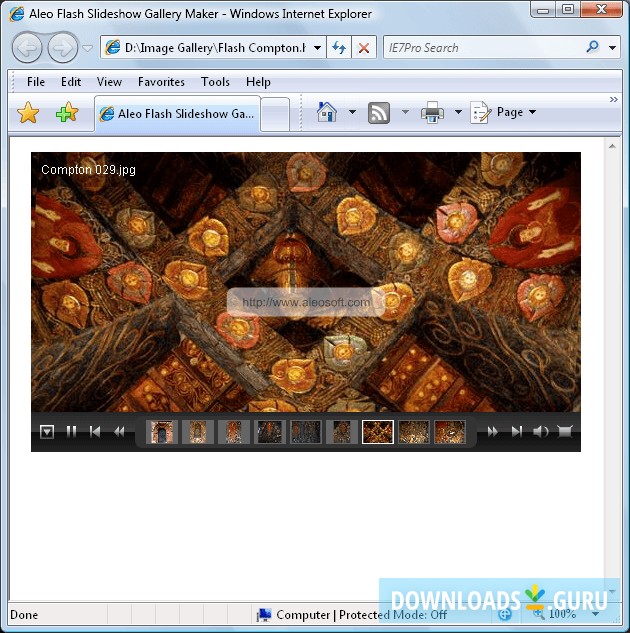Click Add to Favorites star-plus icon

[67, 112]
